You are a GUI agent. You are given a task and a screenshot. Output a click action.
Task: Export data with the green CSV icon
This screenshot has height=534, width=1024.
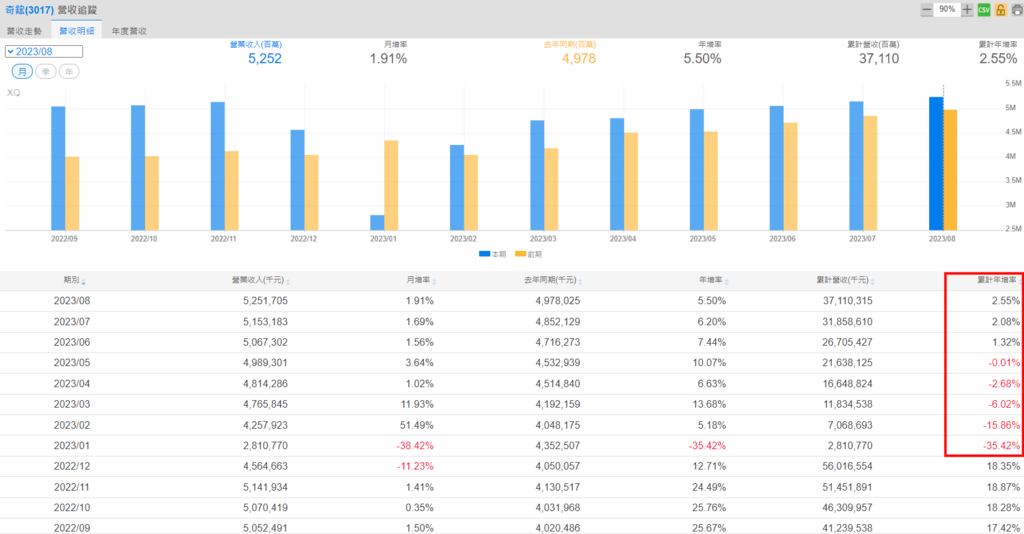click(x=984, y=10)
